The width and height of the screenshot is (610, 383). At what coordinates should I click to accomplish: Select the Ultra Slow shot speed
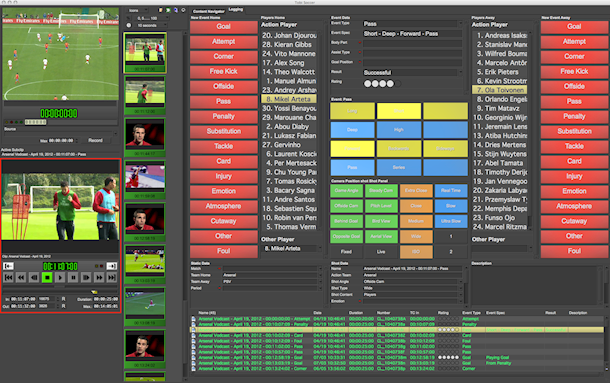click(451, 221)
